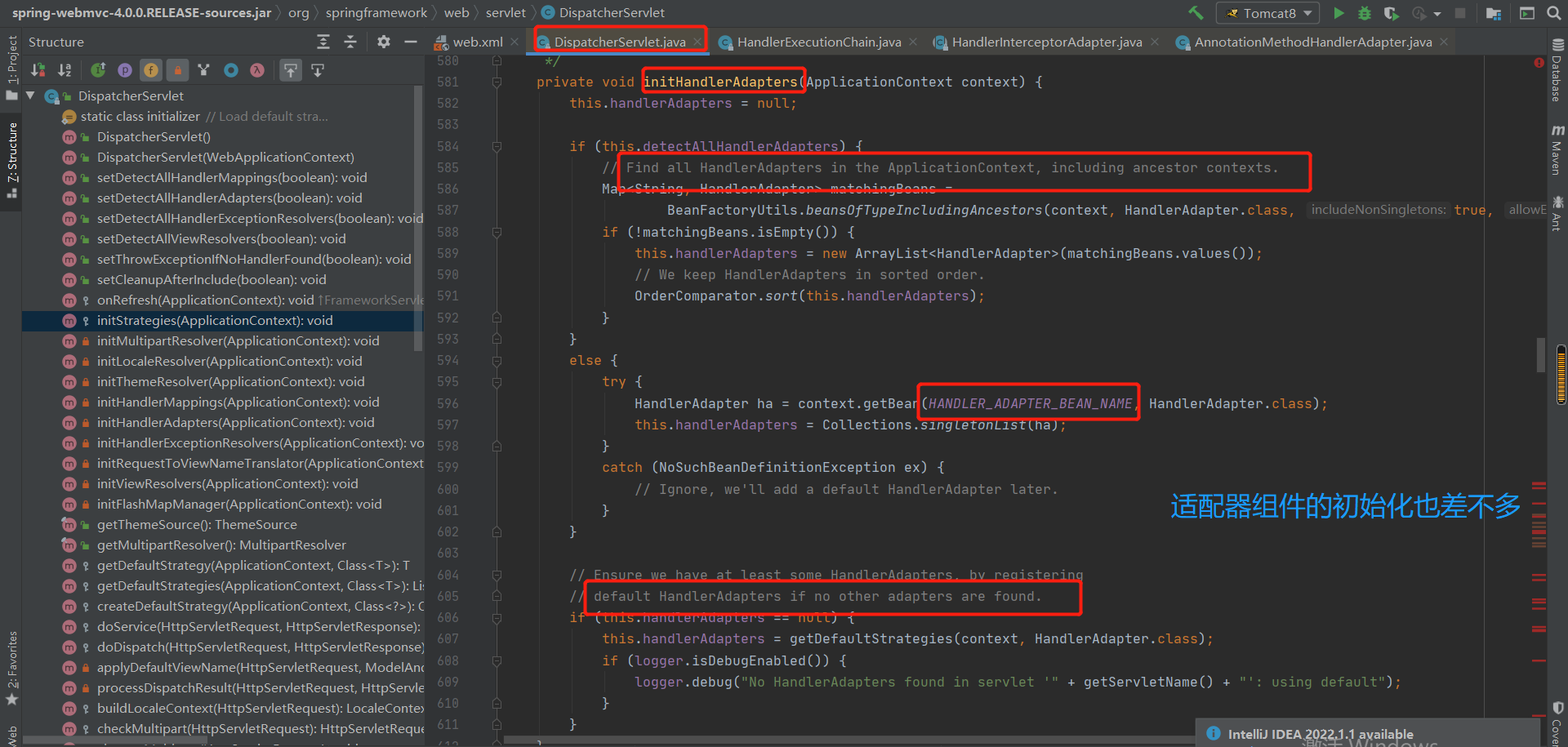1568x747 pixels.
Task: Open the Tomcat8 run configuration dropdown
Action: coord(1269,13)
